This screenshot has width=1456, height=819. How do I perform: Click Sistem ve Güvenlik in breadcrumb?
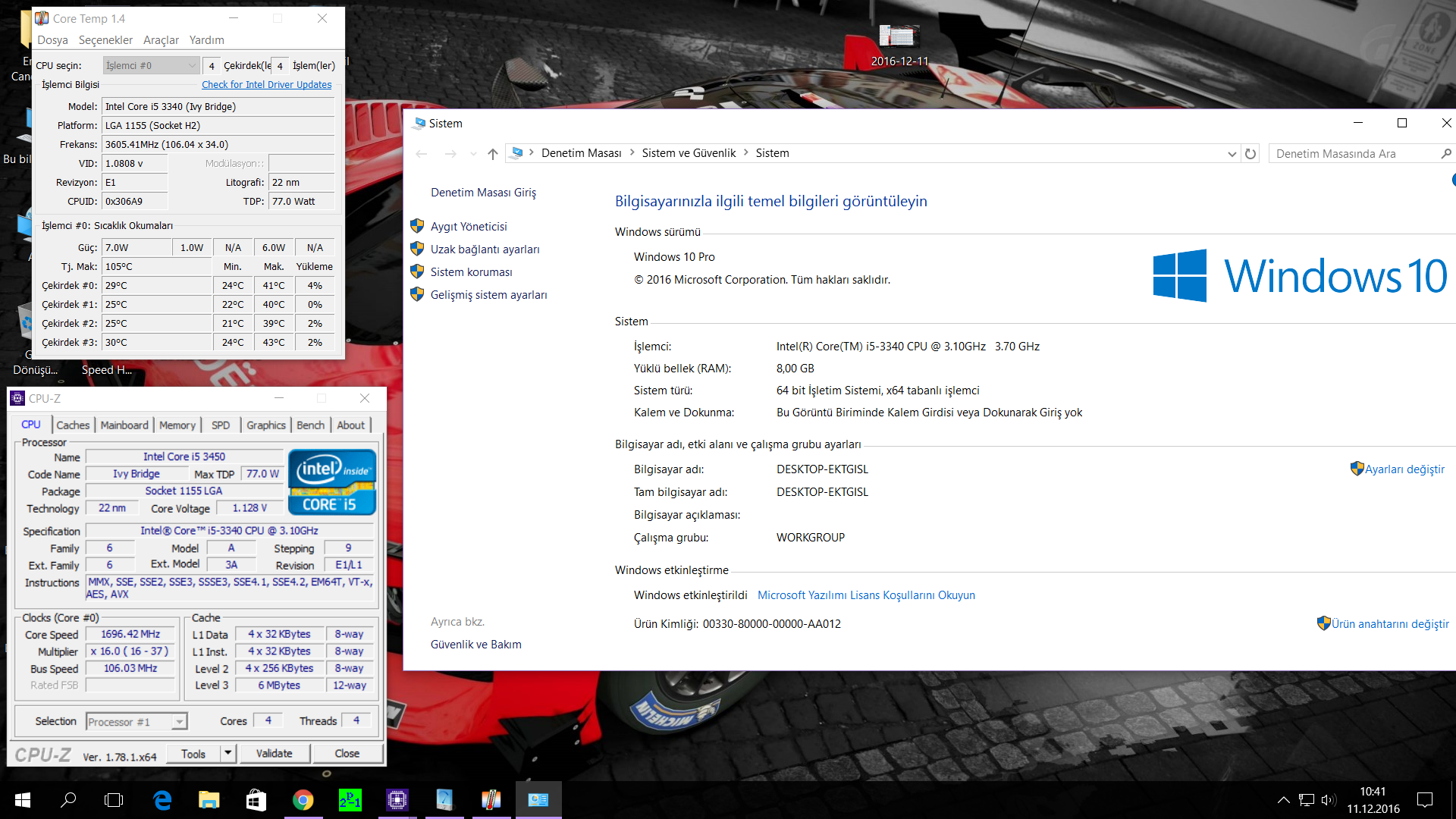pyautogui.click(x=689, y=153)
